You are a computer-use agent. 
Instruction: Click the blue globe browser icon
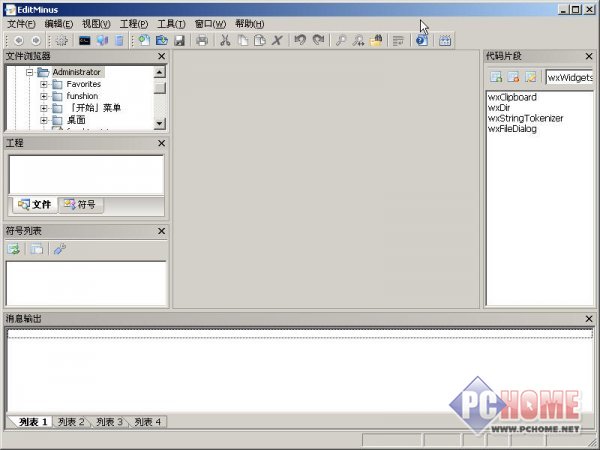click(102, 40)
